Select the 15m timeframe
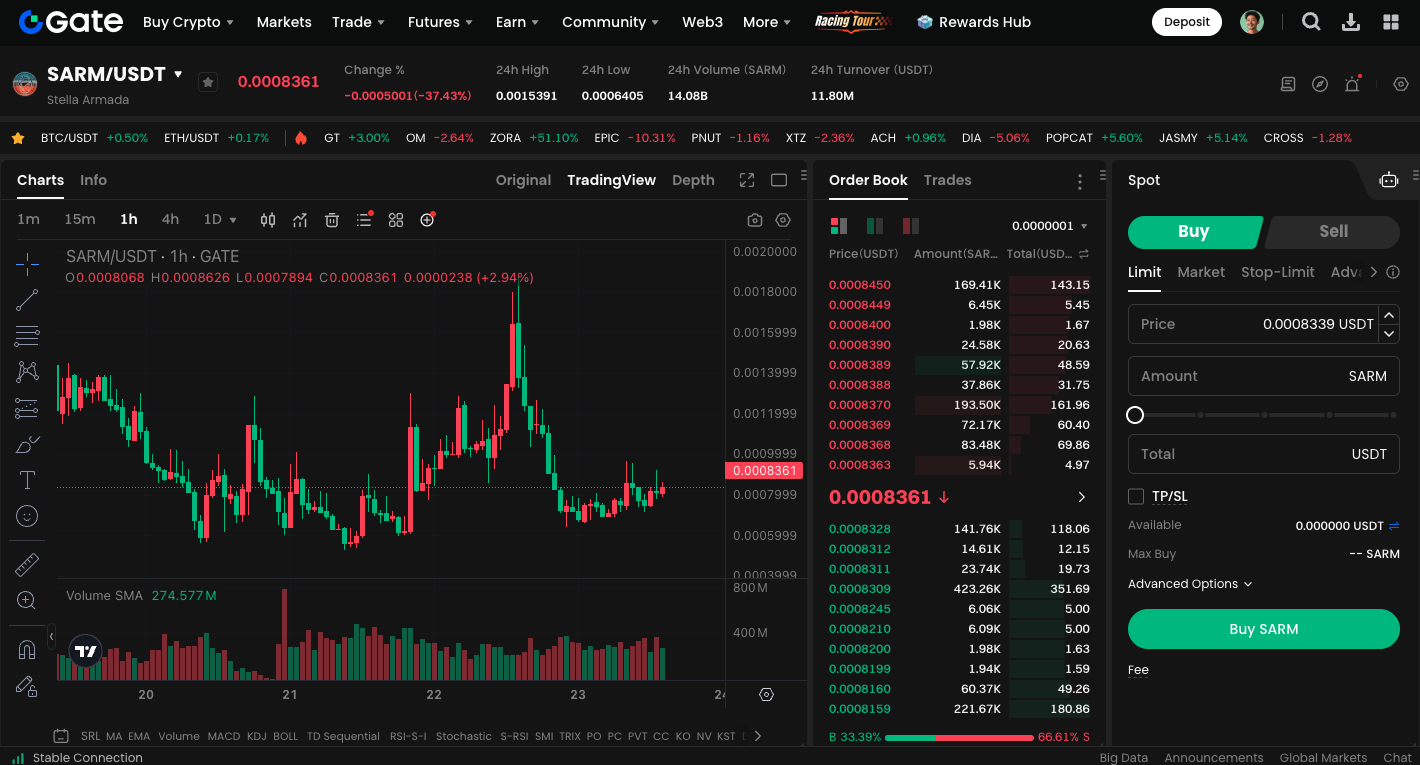The height and width of the screenshot is (765, 1420). click(80, 220)
